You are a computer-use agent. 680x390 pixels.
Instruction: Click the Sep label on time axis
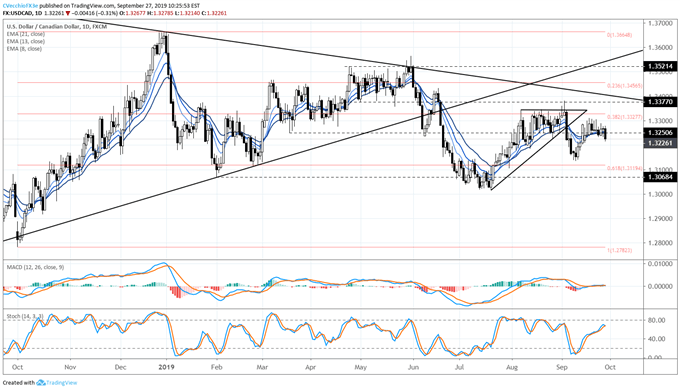[562, 367]
